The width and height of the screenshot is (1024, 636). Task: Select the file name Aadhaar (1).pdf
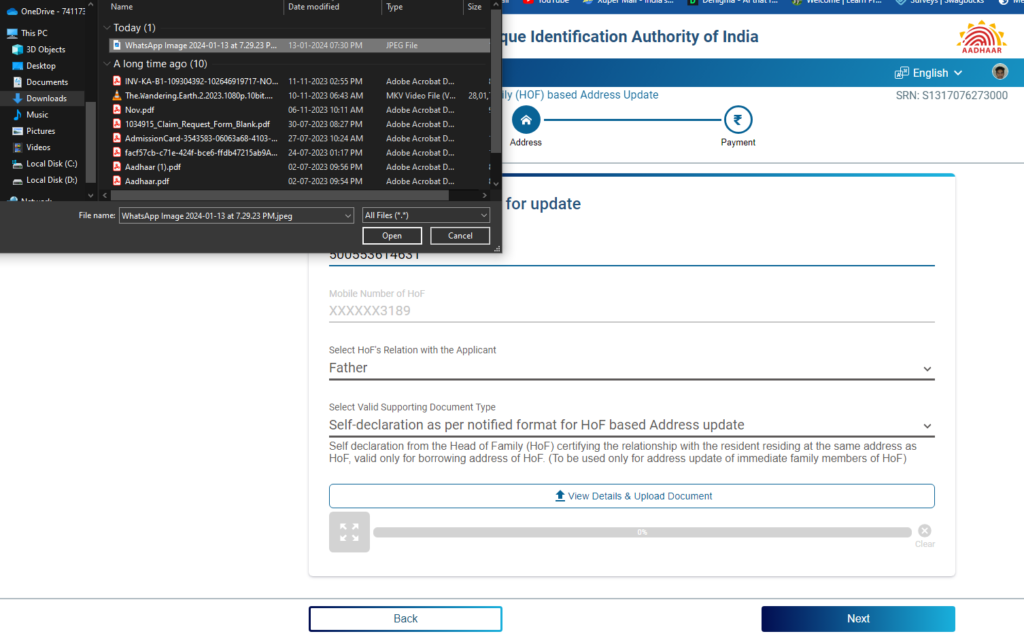[153, 167]
